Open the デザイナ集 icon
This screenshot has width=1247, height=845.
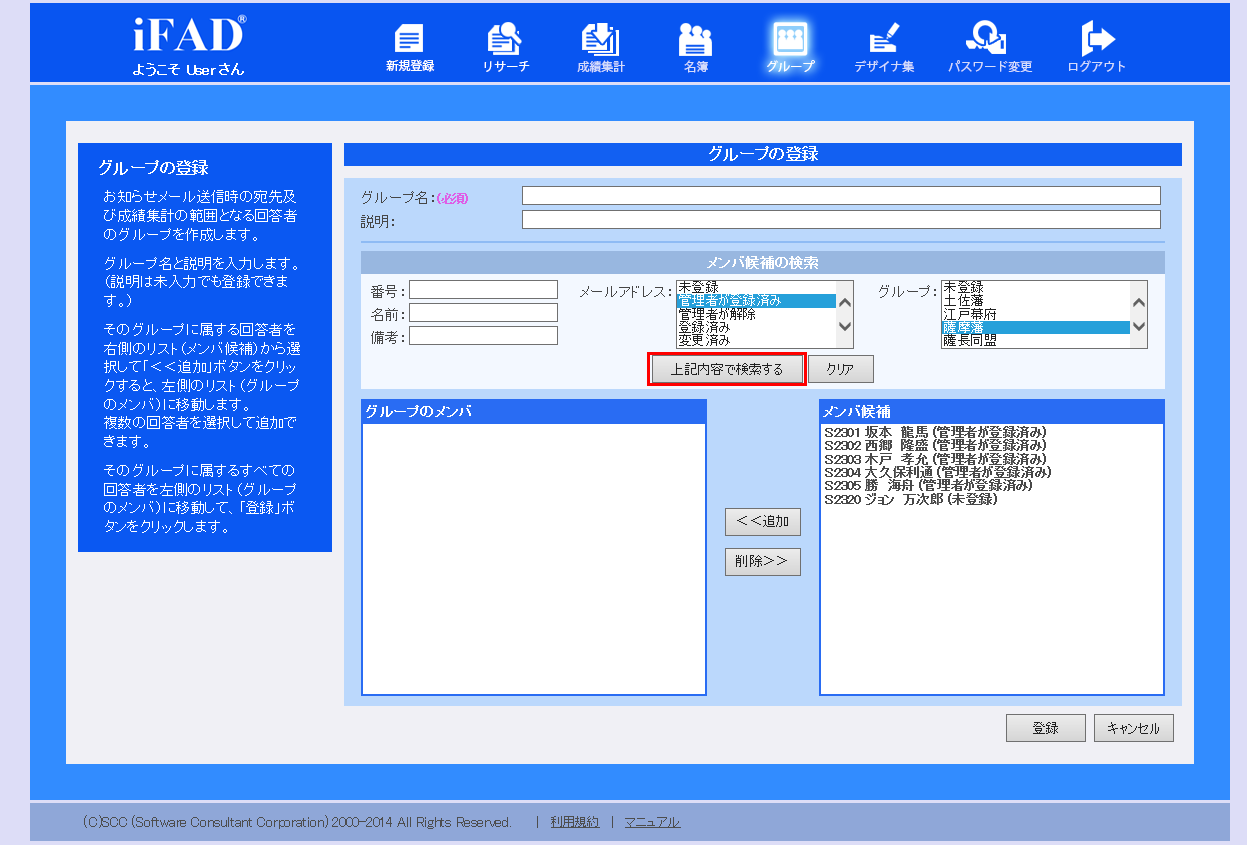884,47
